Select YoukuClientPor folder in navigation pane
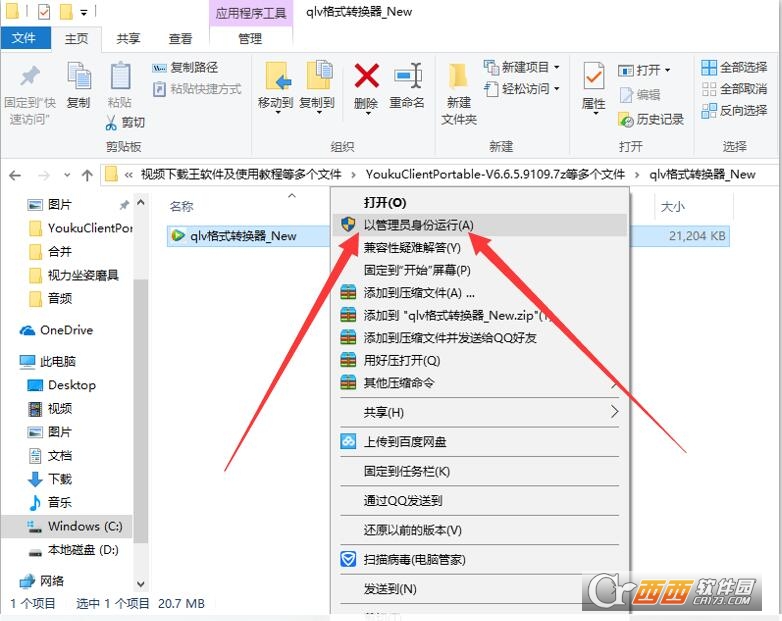The height and width of the screenshot is (621, 782). tap(80, 228)
